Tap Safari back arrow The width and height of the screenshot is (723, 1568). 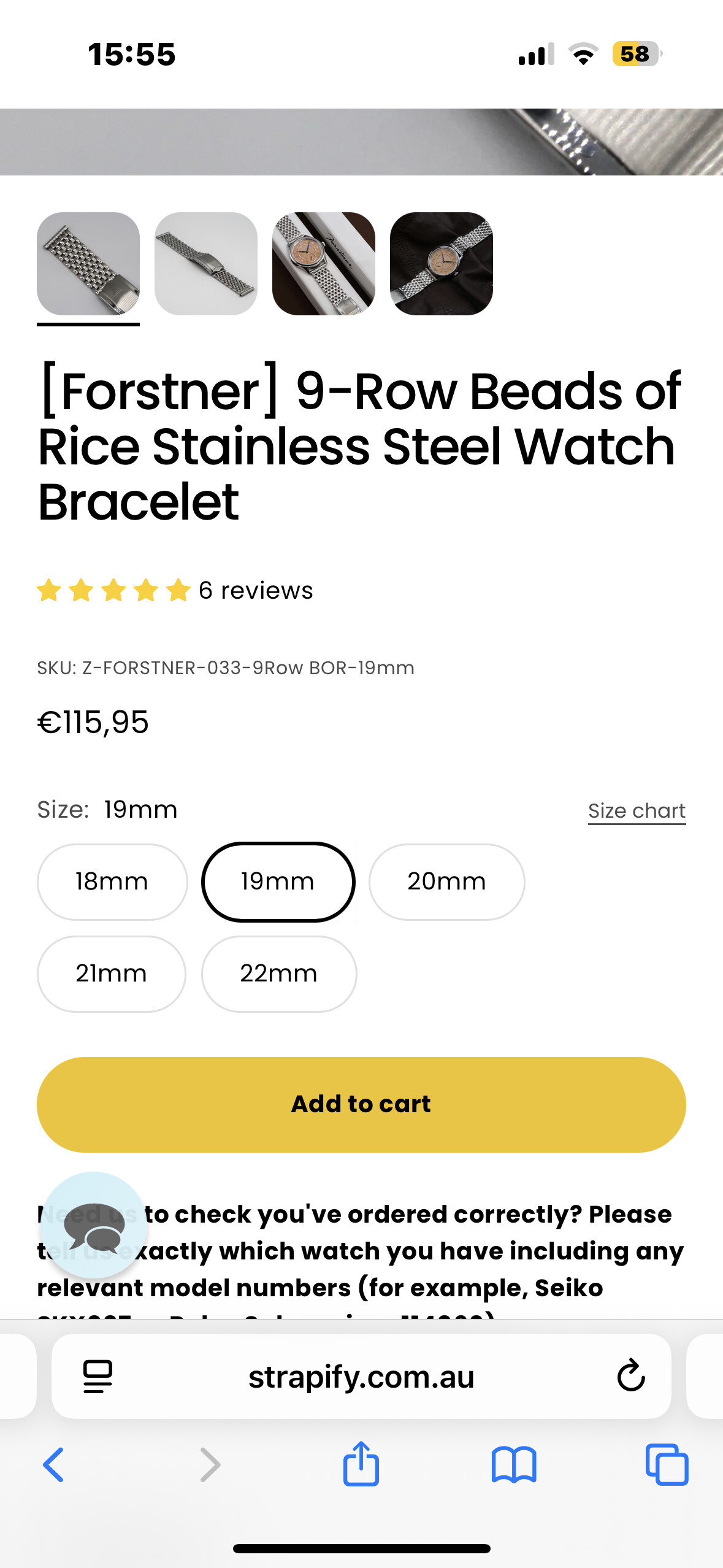click(x=54, y=1465)
